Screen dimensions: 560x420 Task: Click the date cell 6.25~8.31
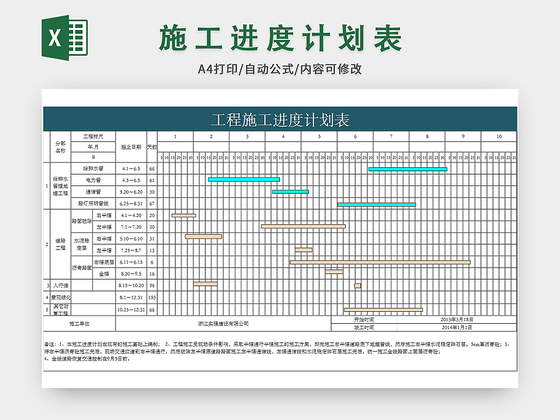131,204
